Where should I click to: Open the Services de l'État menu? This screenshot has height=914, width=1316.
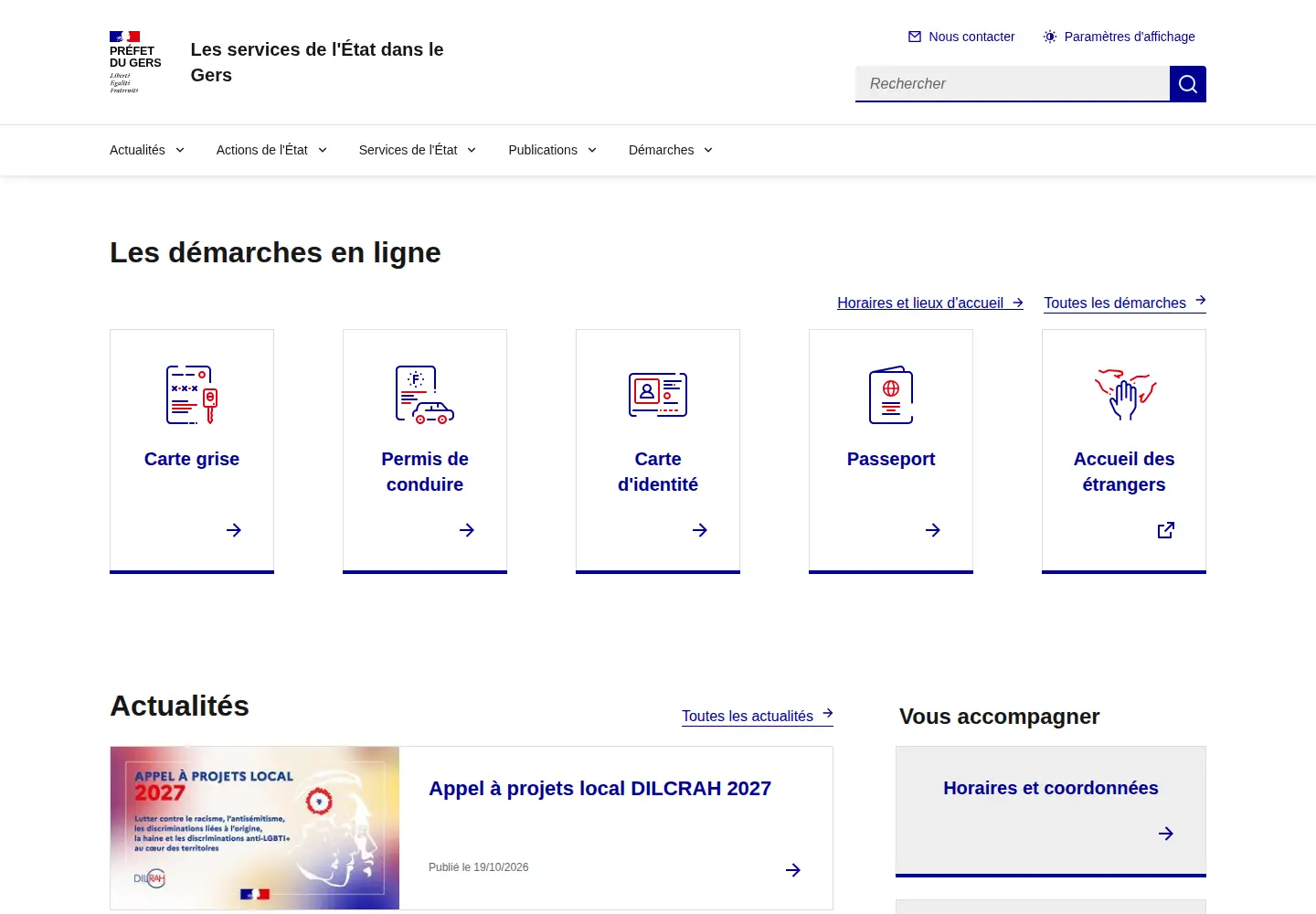[418, 150]
